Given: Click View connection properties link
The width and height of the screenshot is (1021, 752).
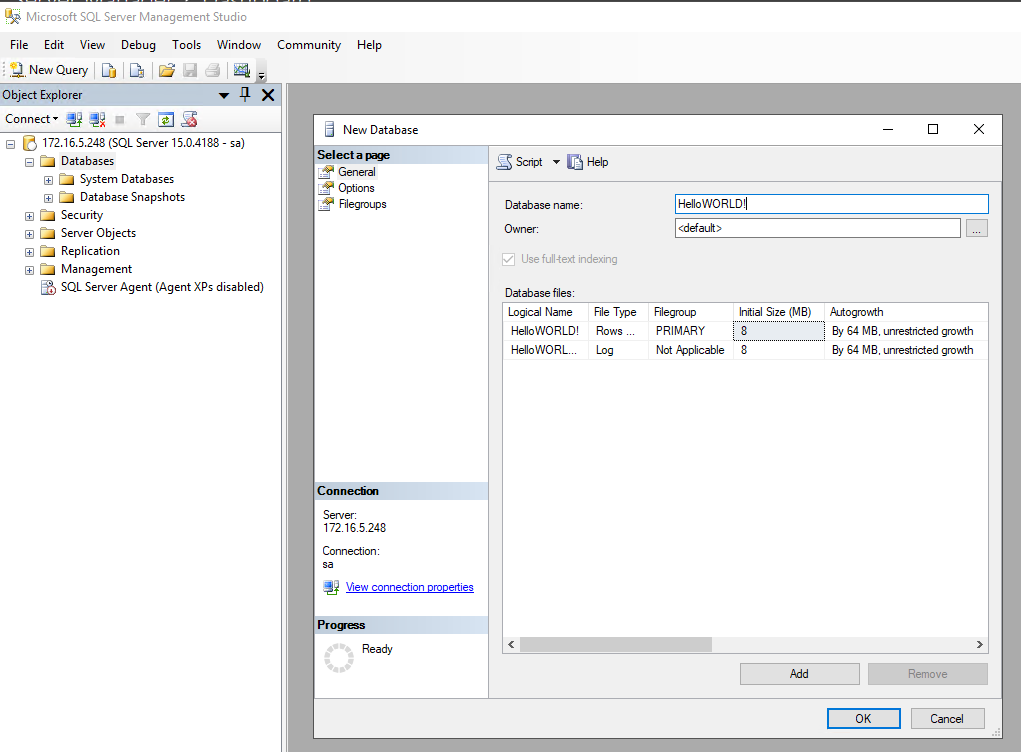Looking at the screenshot, I should point(410,587).
